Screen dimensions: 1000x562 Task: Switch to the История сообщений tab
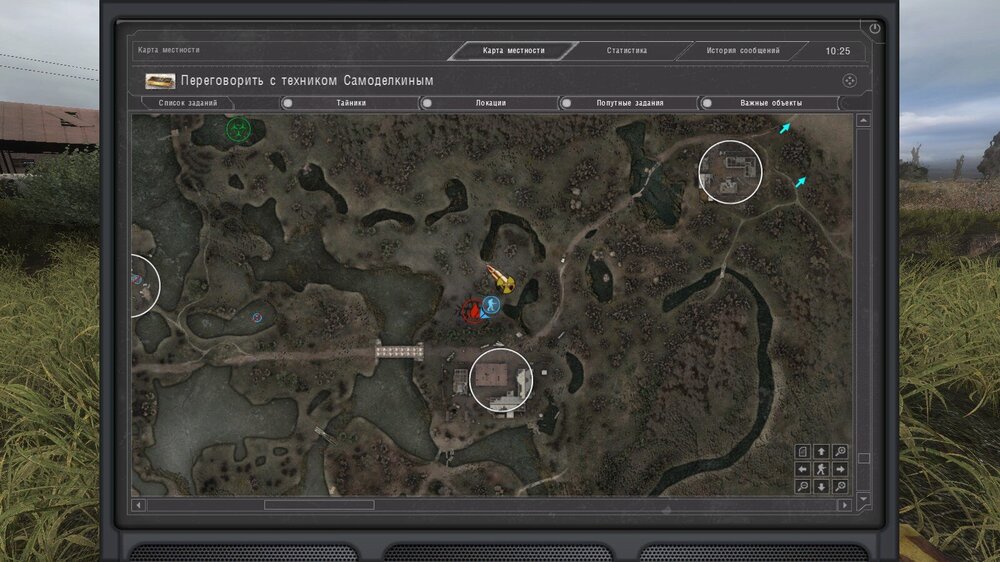pyautogui.click(x=742, y=50)
